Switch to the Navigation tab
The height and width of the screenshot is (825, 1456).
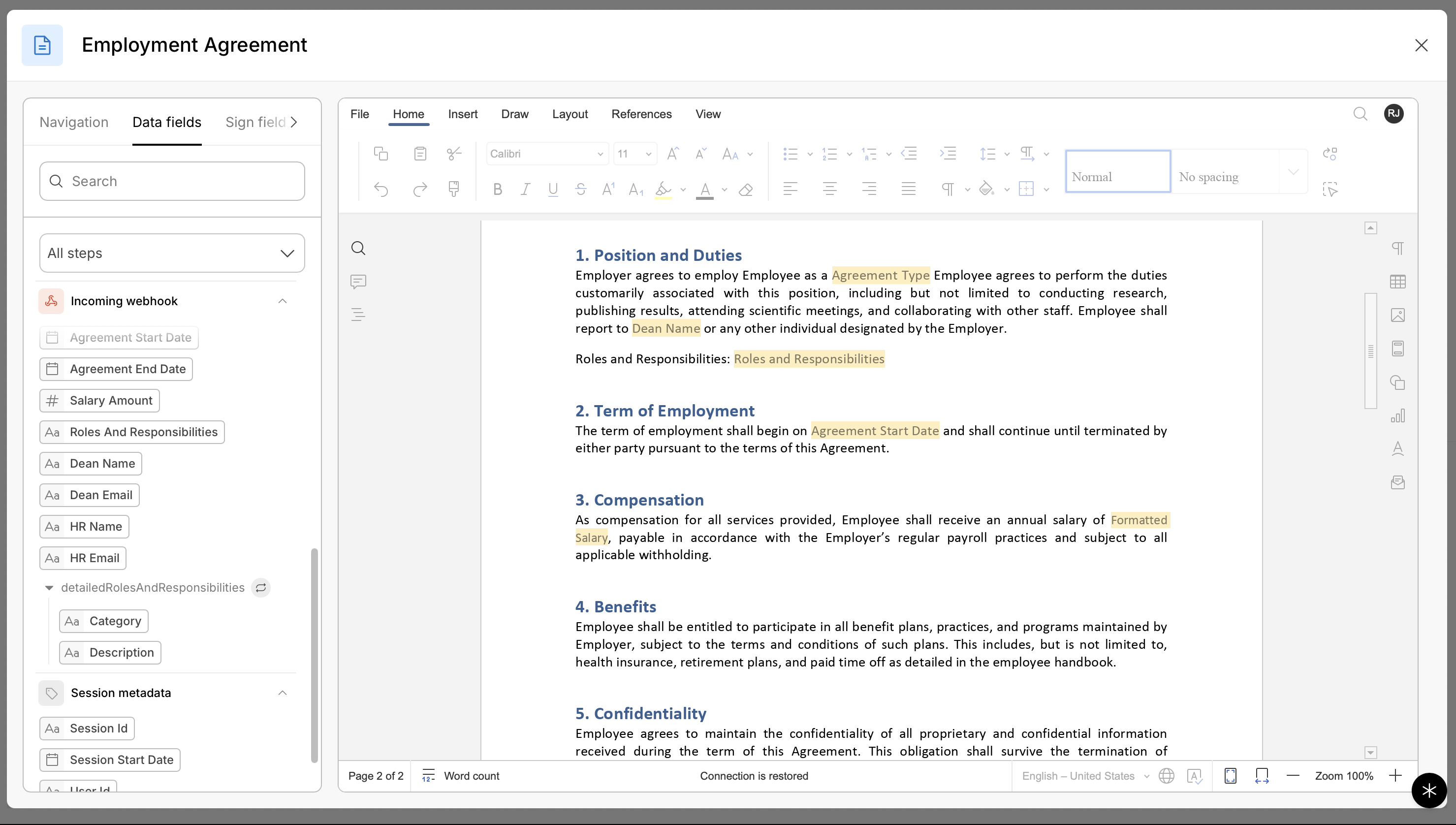(x=74, y=123)
